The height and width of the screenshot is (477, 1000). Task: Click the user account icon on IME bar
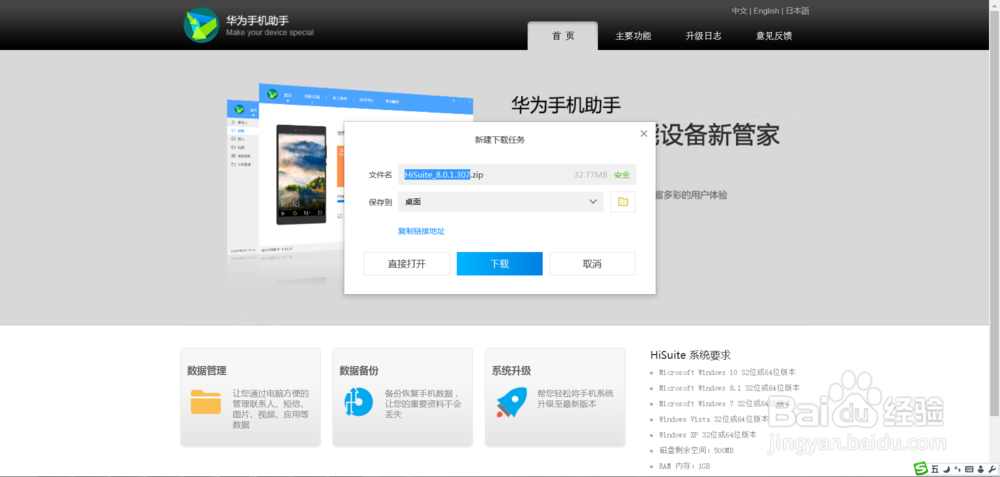tap(980, 469)
